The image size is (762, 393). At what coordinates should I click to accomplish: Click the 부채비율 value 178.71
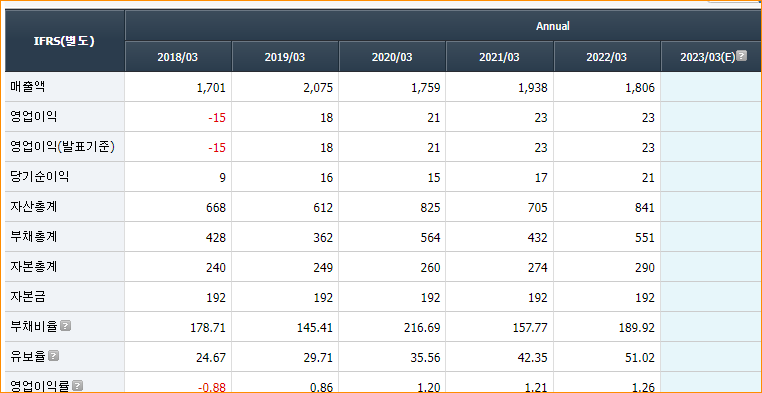[x=208, y=328]
